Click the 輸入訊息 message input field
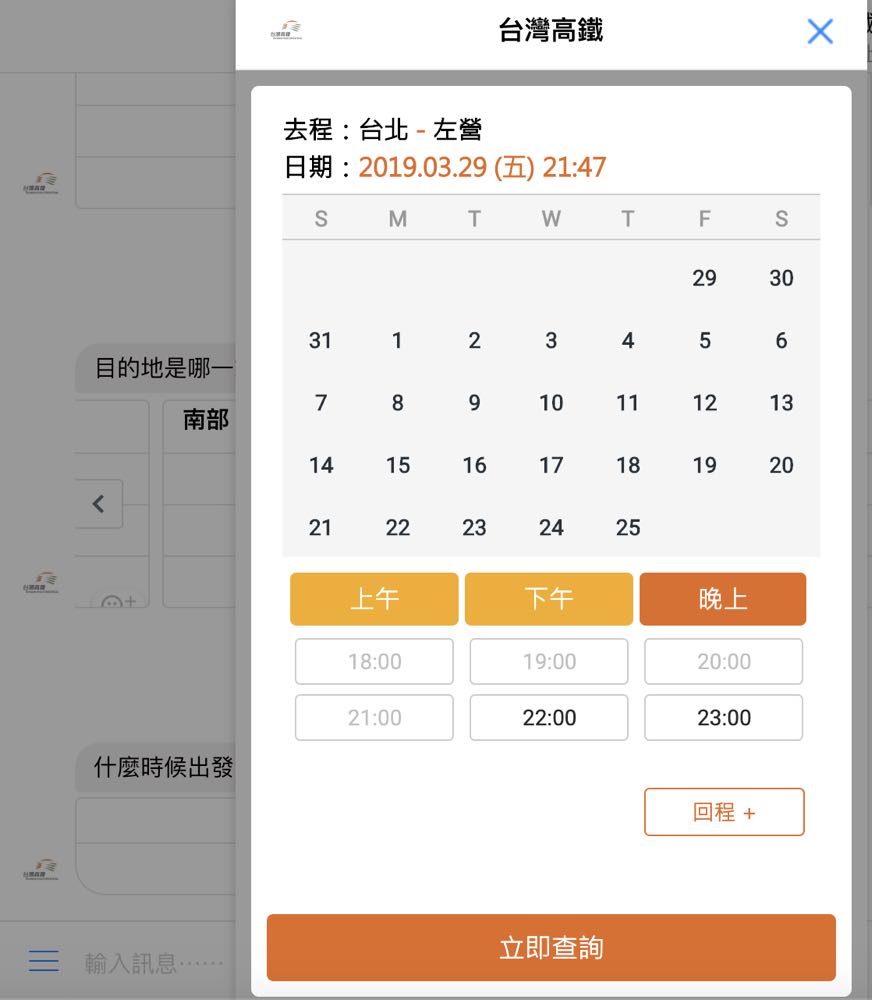Viewport: 872px width, 1000px height. coord(153,962)
